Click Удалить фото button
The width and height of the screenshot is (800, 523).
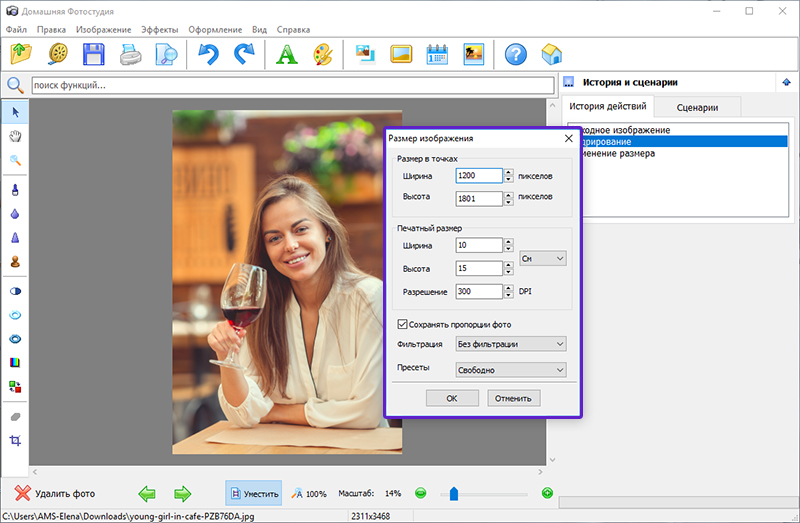[55, 493]
